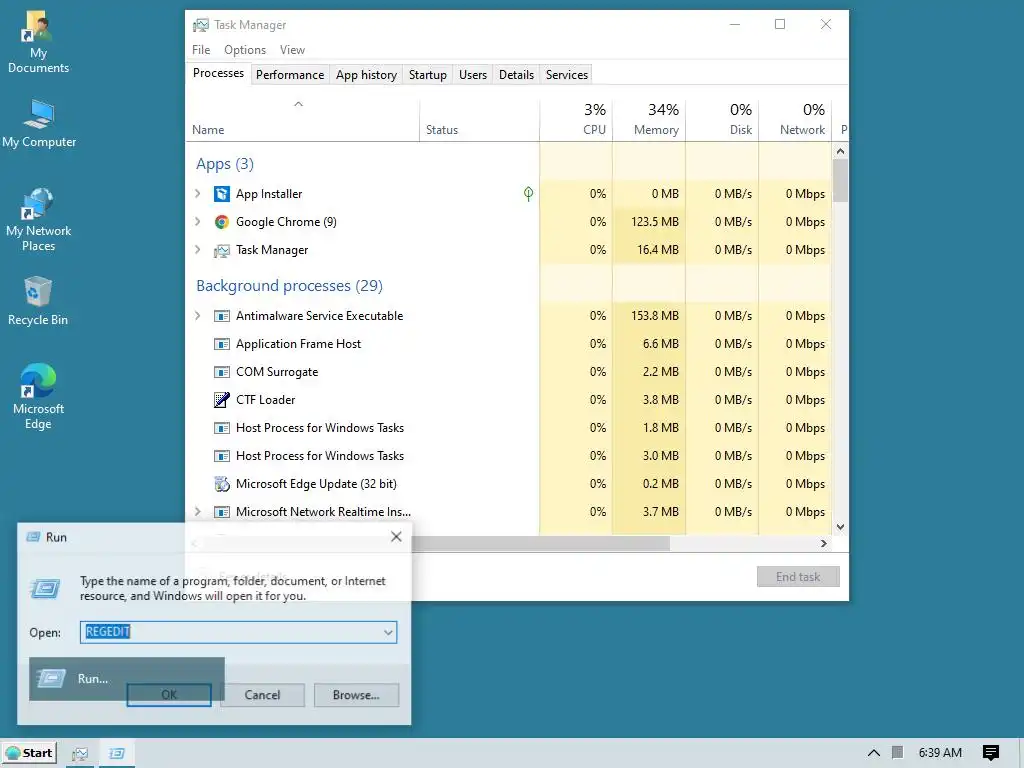Sort by the CPU column header
Screen dimensions: 1024x768
point(577,120)
